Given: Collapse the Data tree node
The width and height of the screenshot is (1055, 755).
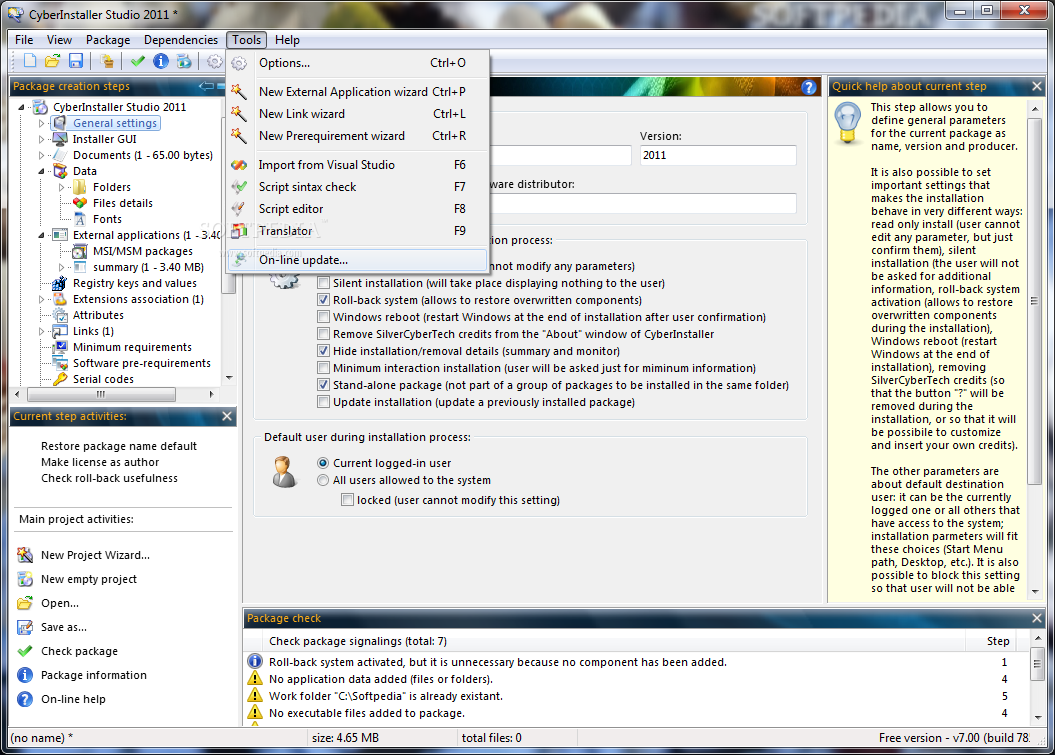Looking at the screenshot, I should coord(42,172).
